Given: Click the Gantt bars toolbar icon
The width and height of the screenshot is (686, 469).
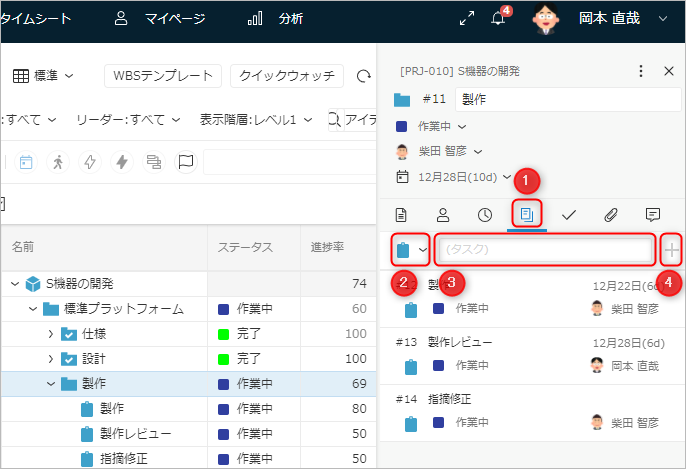Looking at the screenshot, I should coord(153,162).
